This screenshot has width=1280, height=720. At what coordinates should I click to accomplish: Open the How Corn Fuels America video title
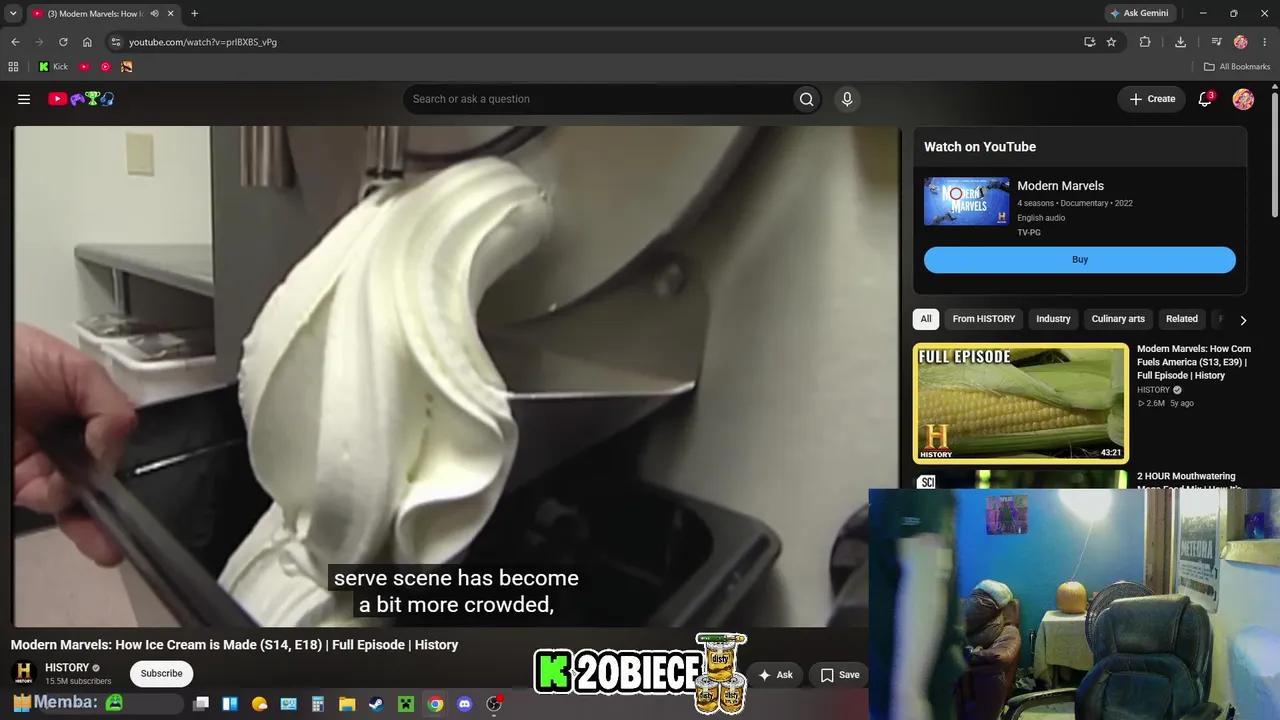(1194, 362)
